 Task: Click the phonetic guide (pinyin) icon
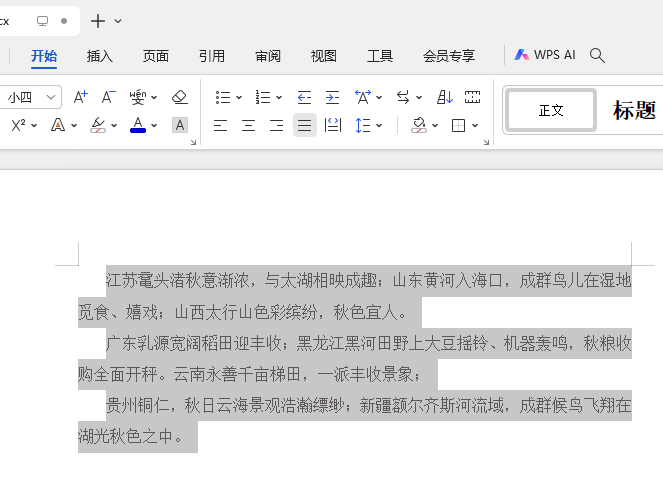click(138, 98)
